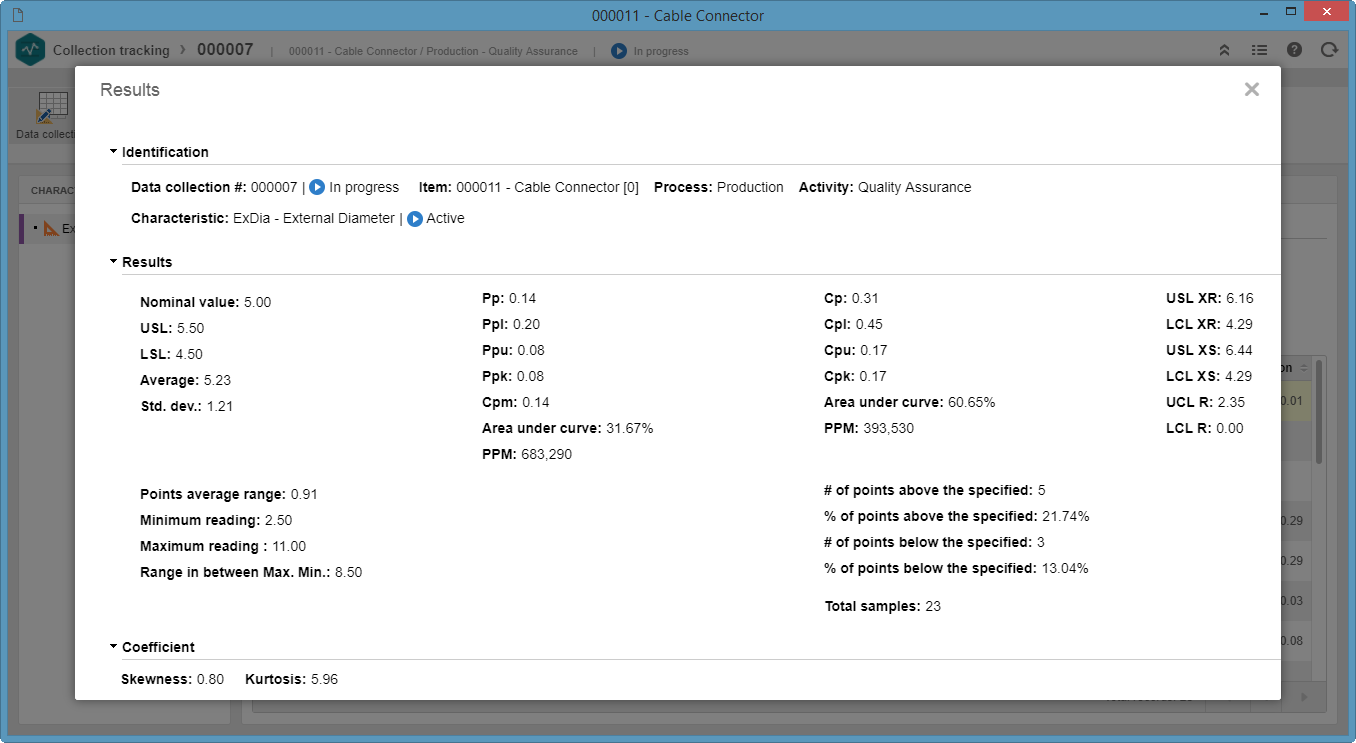The width and height of the screenshot is (1356, 743).
Task: Open the Data collection toolbar button
Action: (45, 116)
